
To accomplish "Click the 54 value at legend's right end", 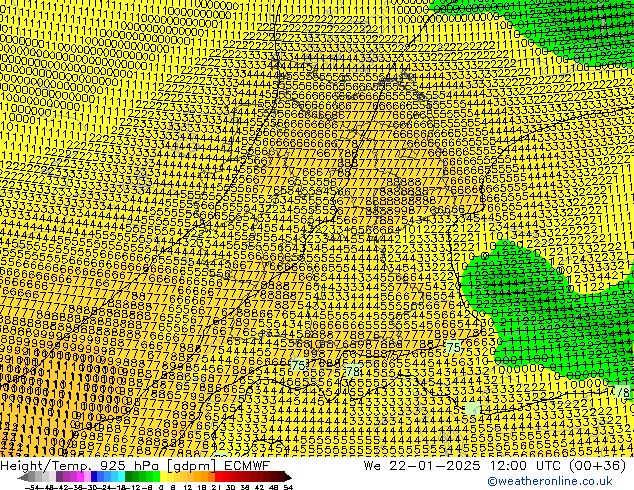I will pyautogui.click(x=288, y=488).
